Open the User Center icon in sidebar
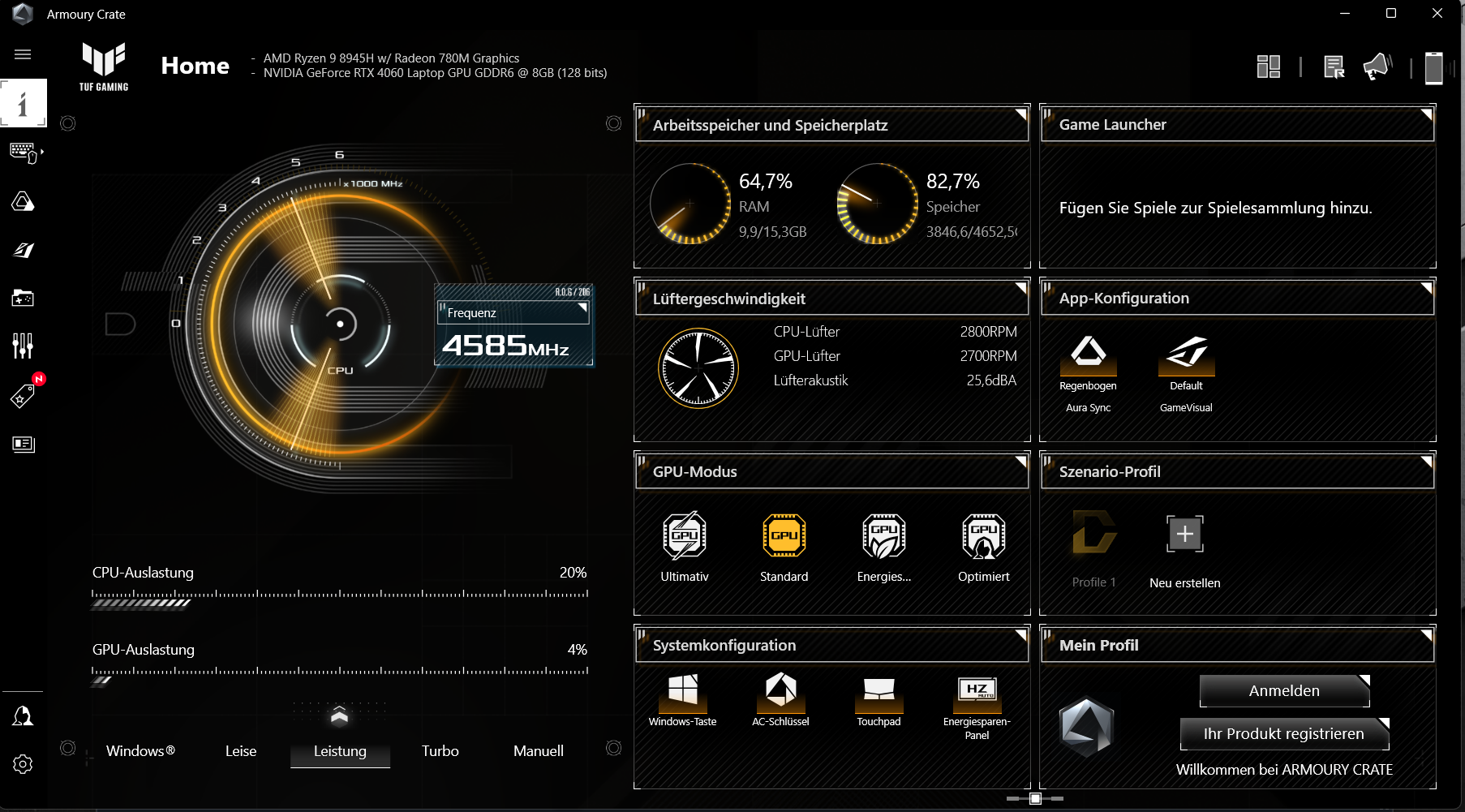 click(23, 715)
